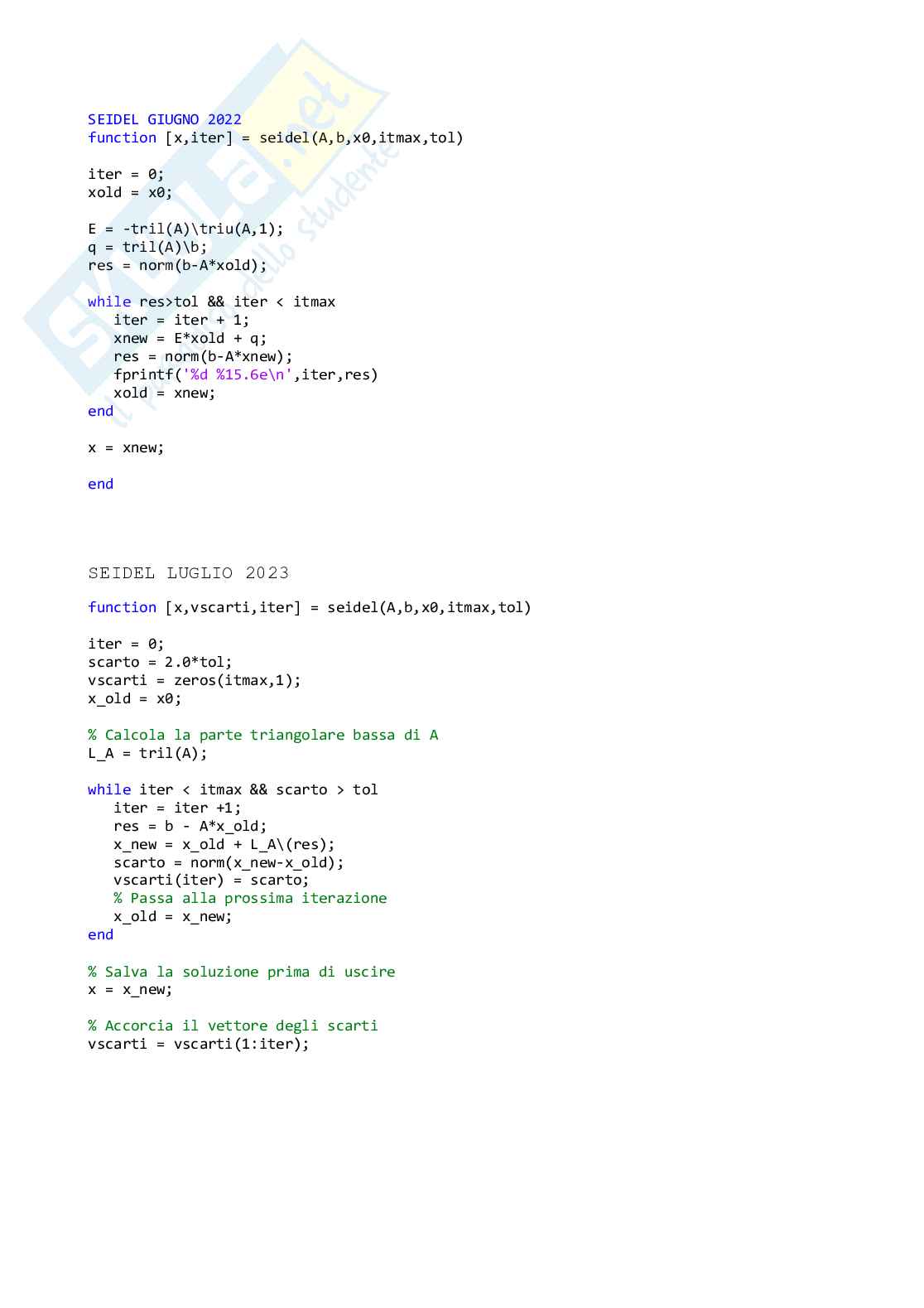
Task: Click the 'res = norm(b-A*xold);' line
Action: (177, 265)
